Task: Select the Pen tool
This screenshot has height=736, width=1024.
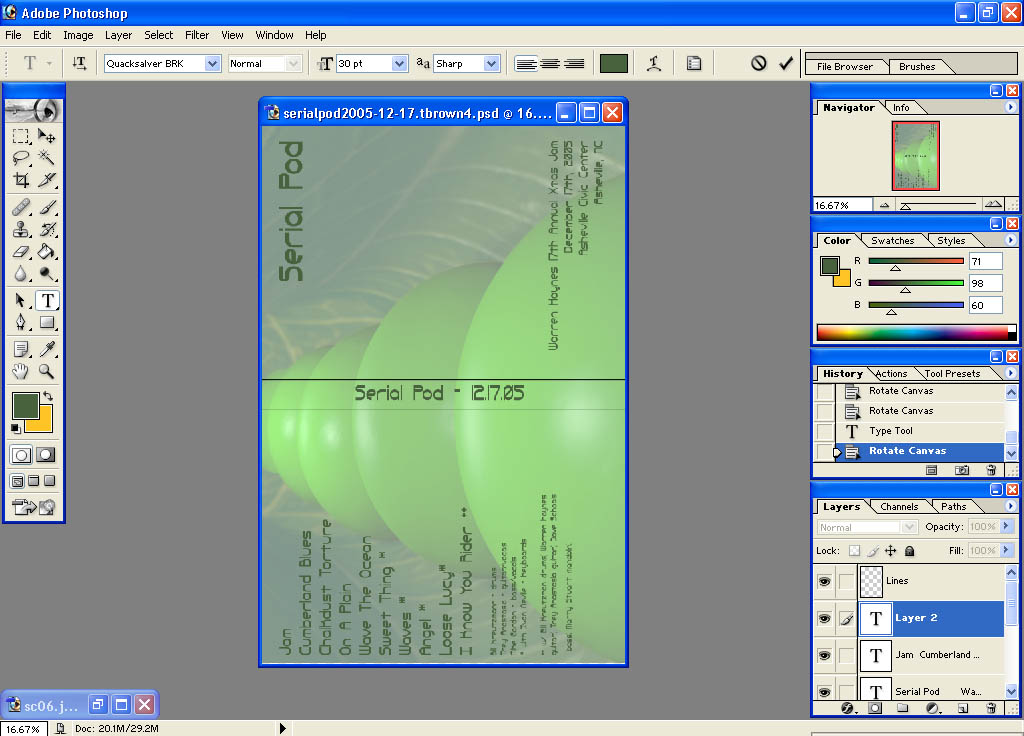Action: 21,323
